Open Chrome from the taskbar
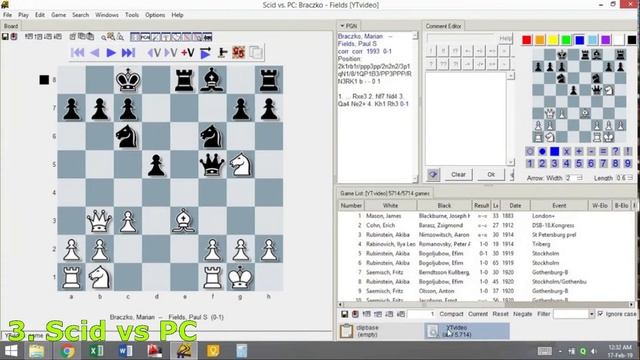 coord(67,351)
